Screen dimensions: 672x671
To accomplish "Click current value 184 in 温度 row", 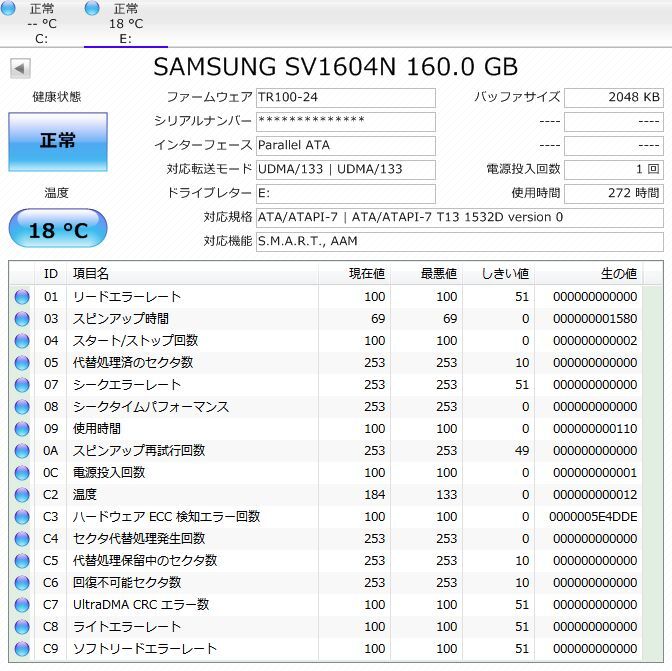I will click(375, 495).
